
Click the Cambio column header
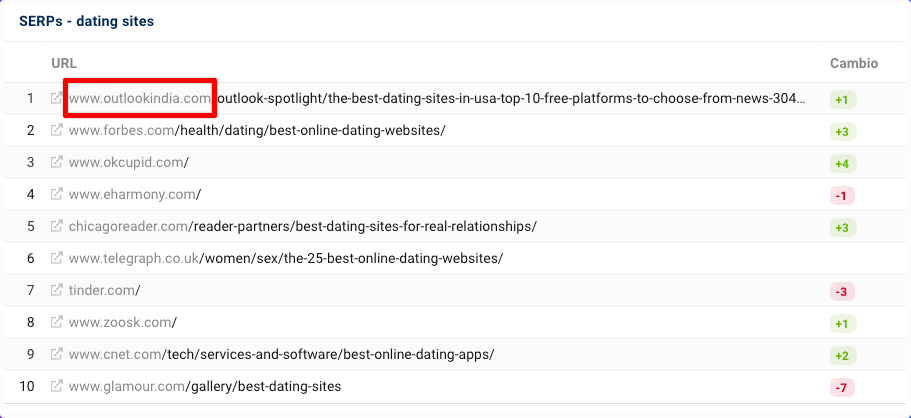pos(853,63)
